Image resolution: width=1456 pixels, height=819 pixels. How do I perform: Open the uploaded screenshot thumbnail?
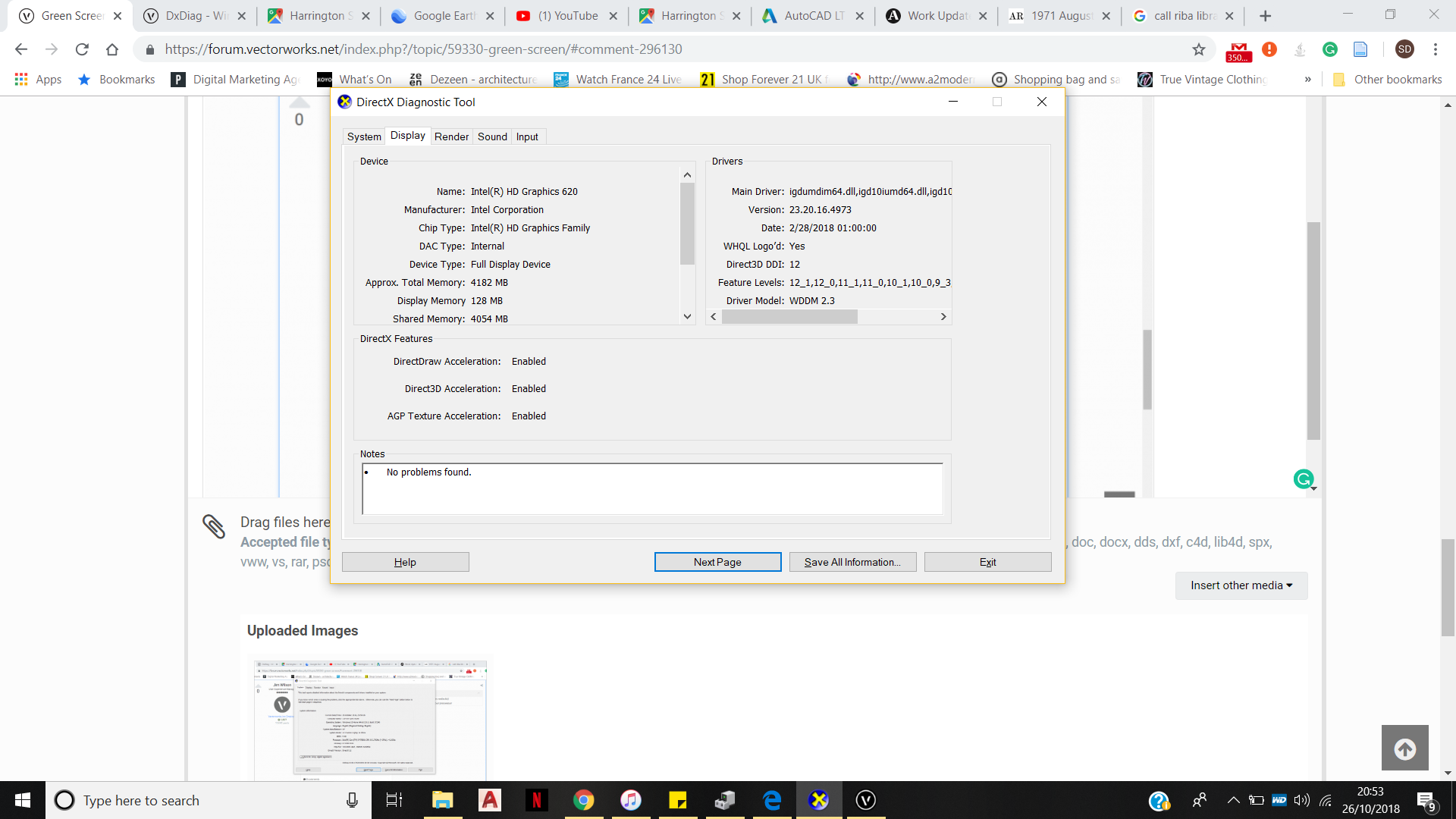tap(370, 717)
